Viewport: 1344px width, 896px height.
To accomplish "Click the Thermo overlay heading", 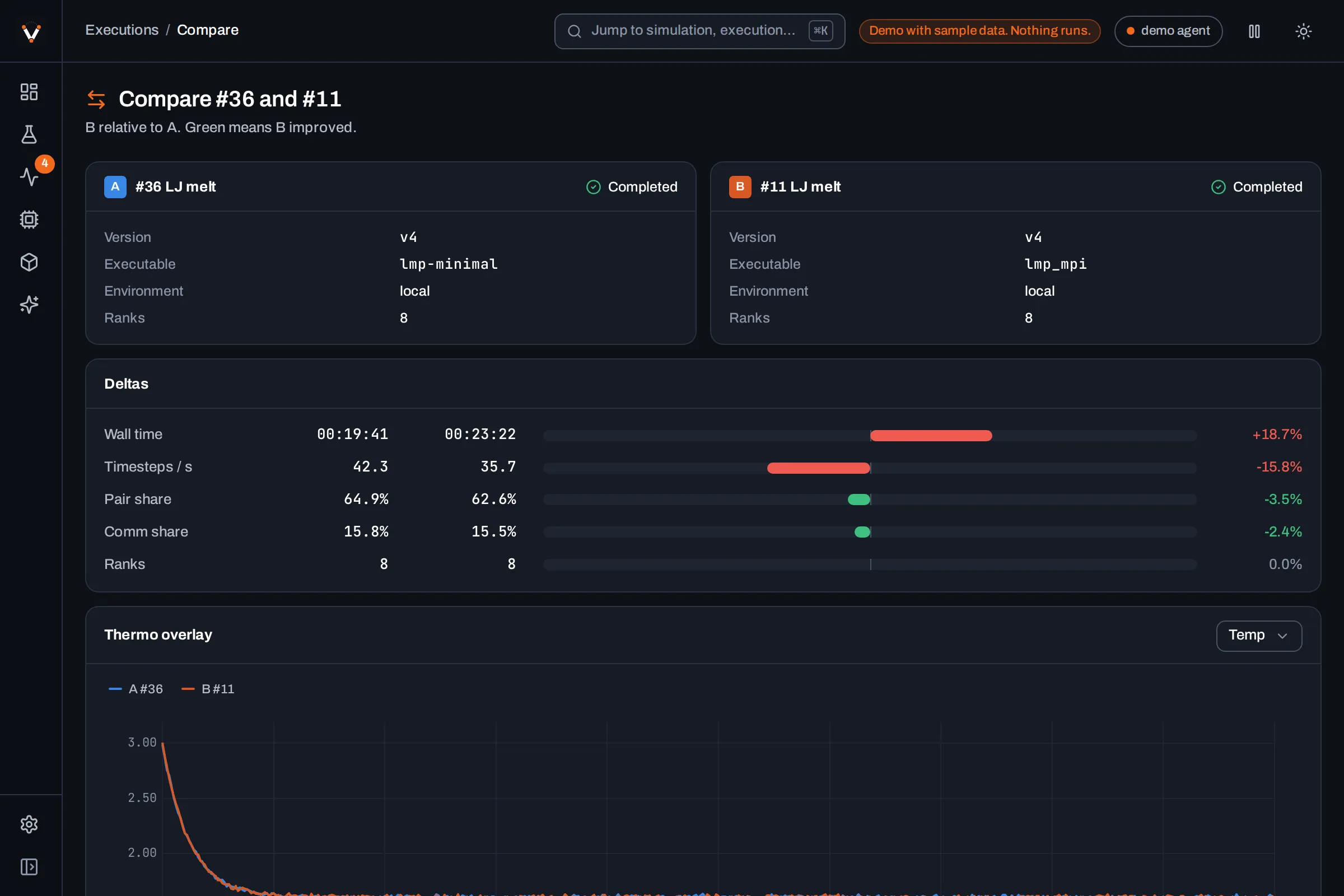I will (158, 635).
